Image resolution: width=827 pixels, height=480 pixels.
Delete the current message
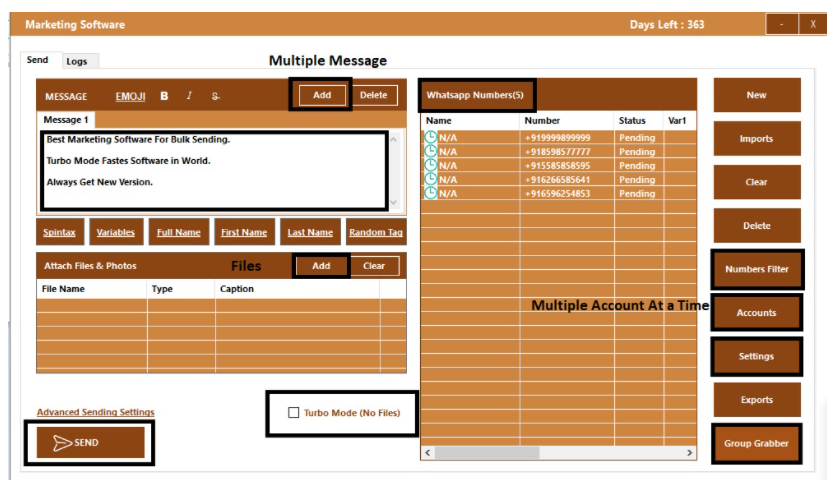click(373, 95)
